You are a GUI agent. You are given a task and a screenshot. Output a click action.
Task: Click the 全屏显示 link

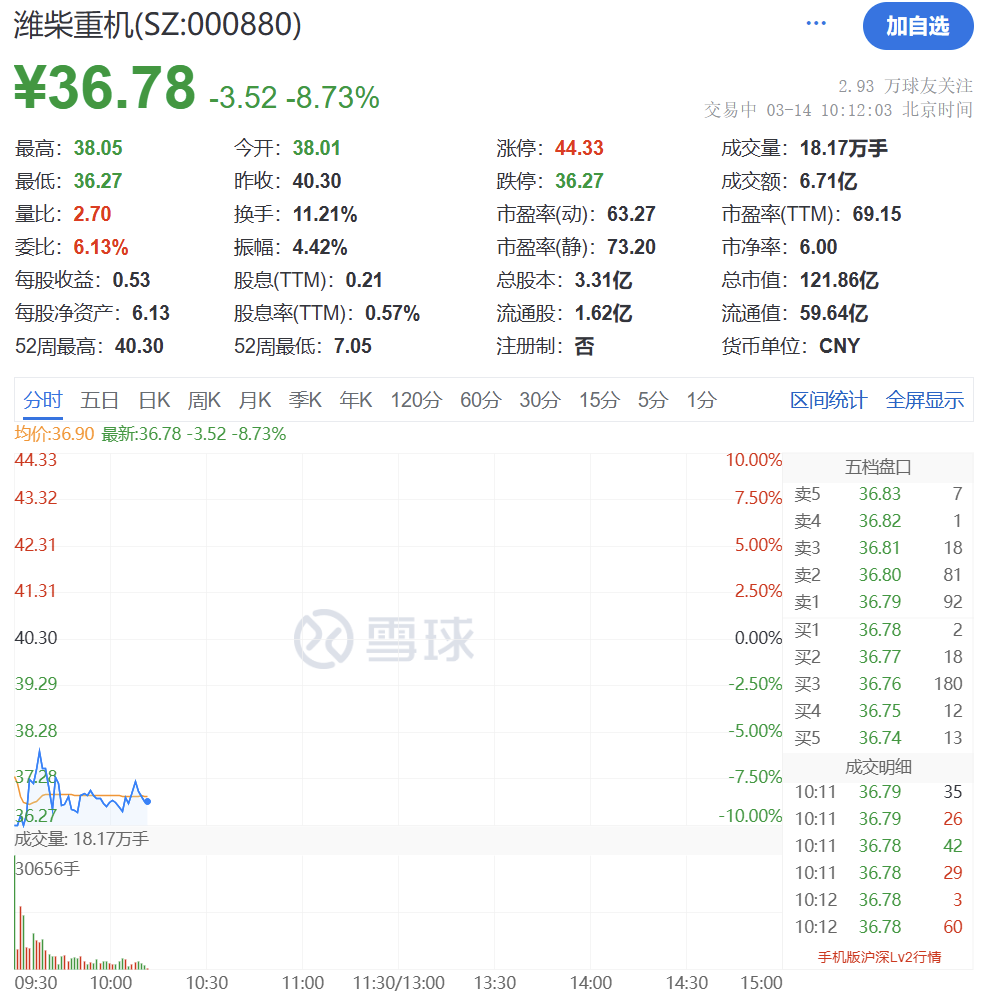point(925,400)
